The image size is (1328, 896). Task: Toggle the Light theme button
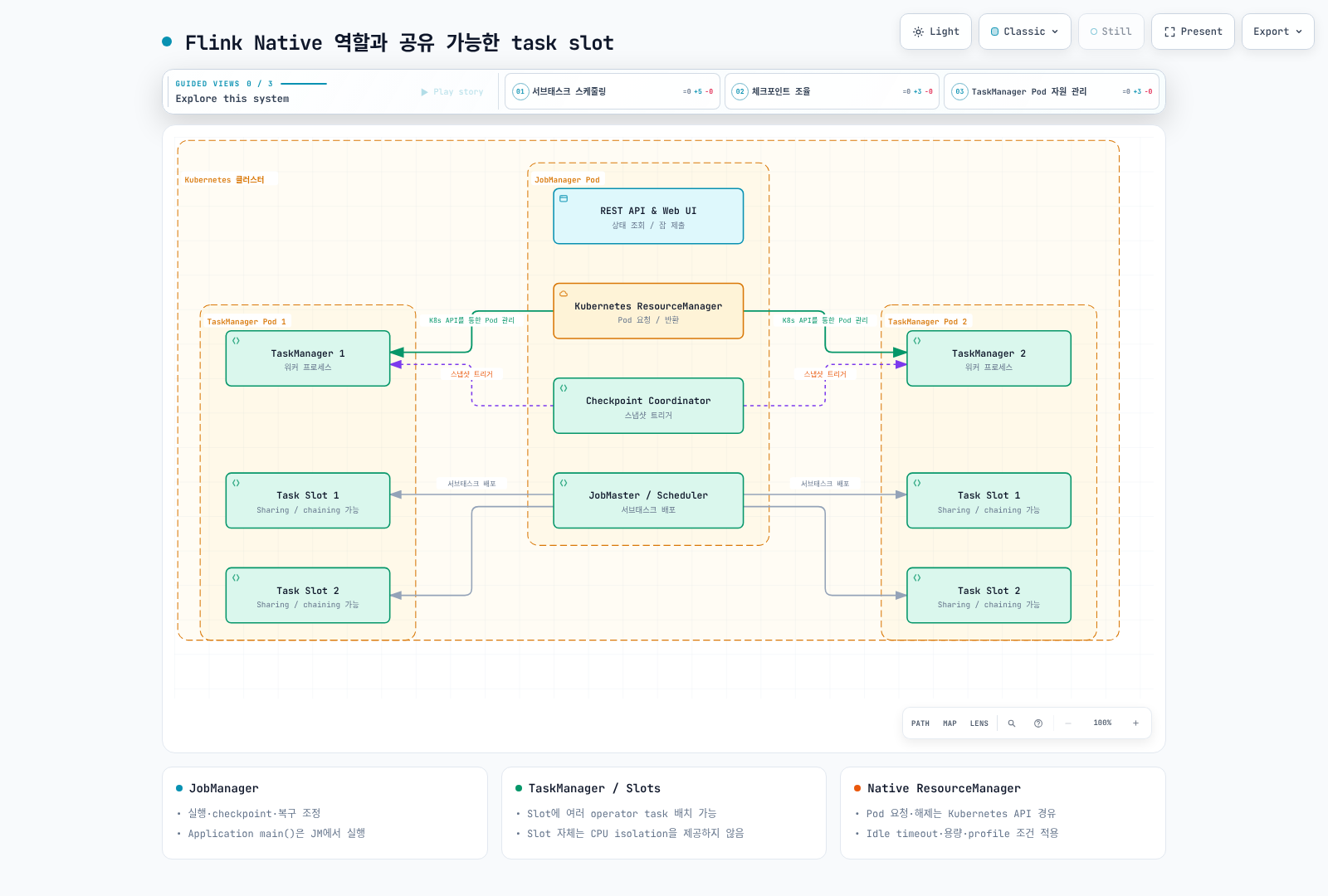(x=935, y=32)
